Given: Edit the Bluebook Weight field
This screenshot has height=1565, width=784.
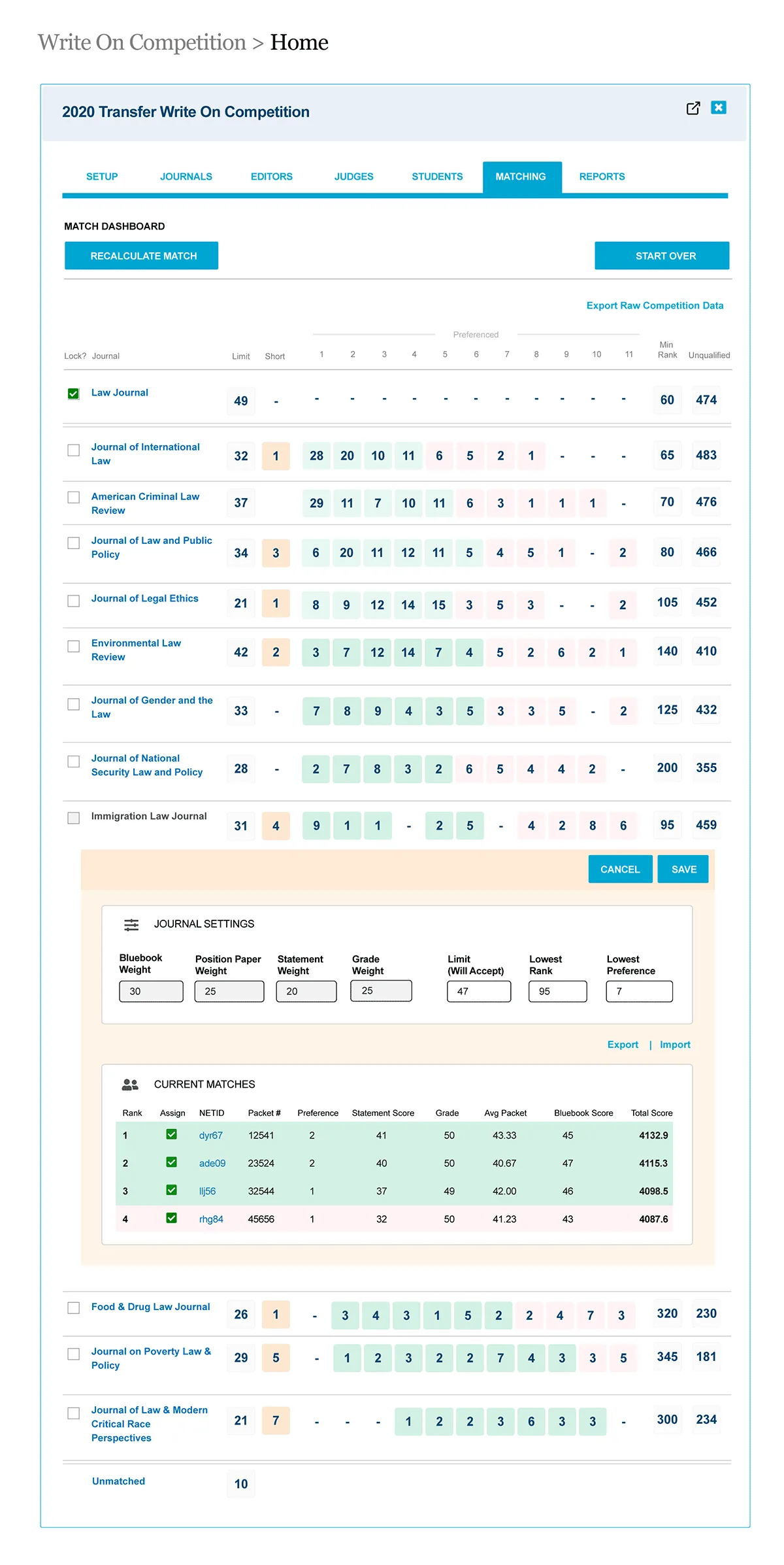Looking at the screenshot, I should click(x=151, y=991).
